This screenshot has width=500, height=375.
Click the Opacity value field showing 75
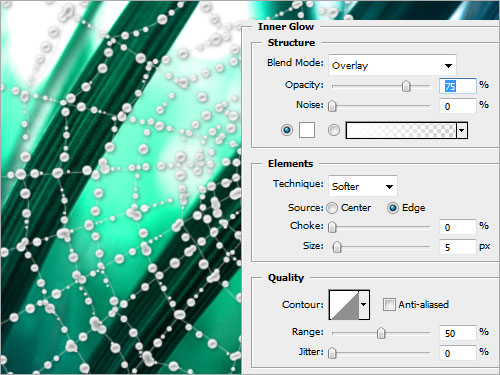click(458, 86)
